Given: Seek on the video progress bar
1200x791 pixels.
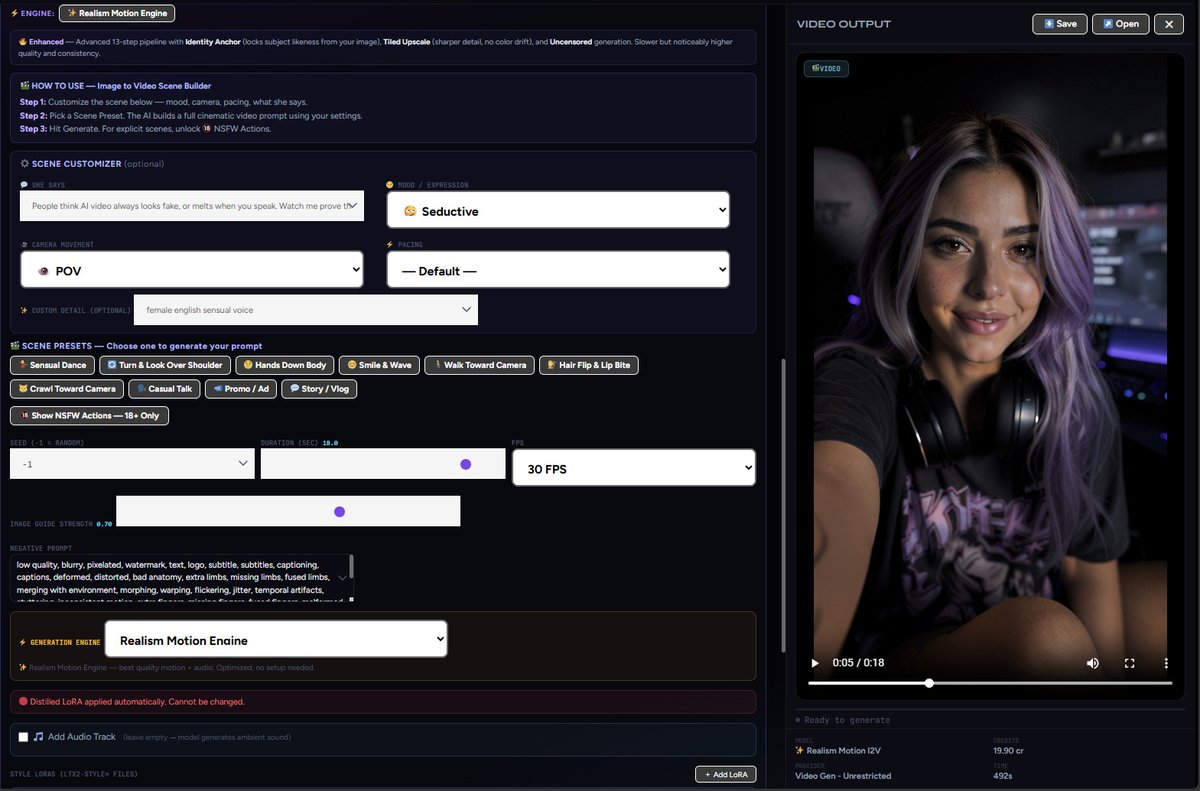Looking at the screenshot, I should 990,683.
